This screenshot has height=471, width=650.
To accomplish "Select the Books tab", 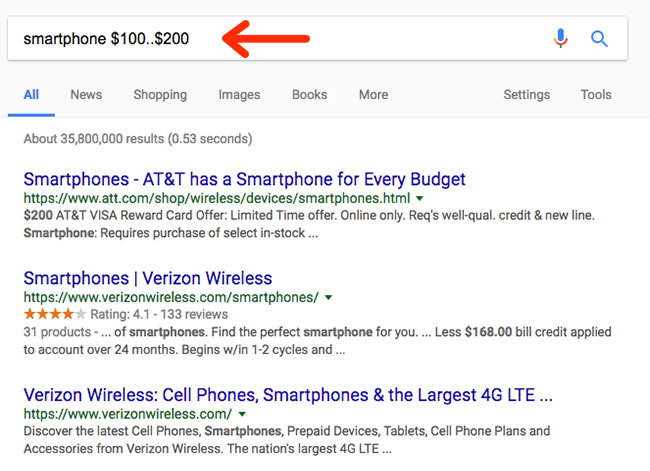I will click(310, 95).
